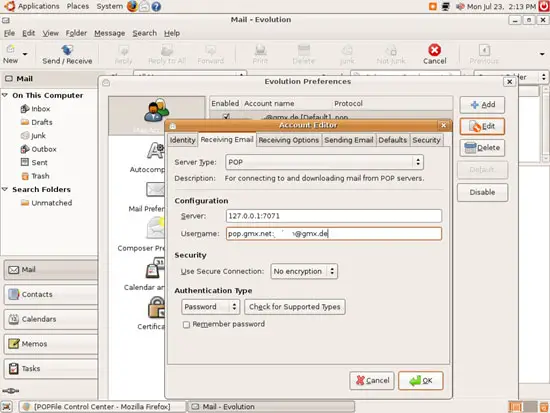
Task: Click the Firefox launcher in top panel
Action: pyautogui.click(x=132, y=6)
